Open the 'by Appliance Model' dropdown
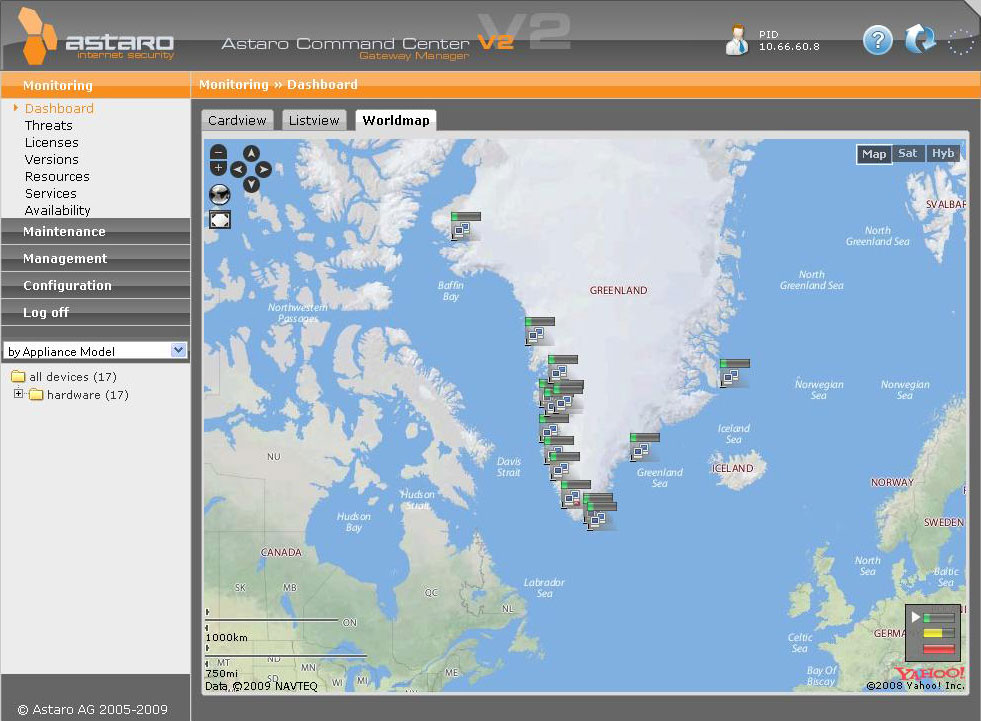The image size is (981, 721). point(96,351)
